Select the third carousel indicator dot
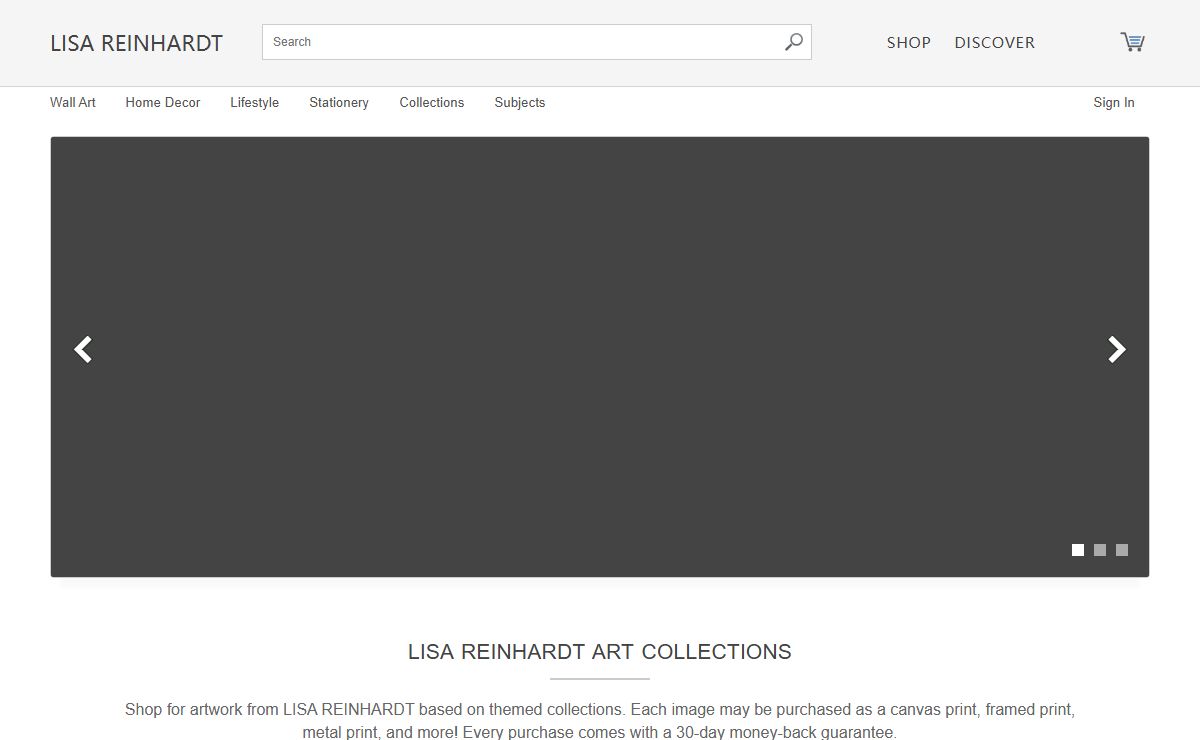Image resolution: width=1200 pixels, height=740 pixels. (1122, 550)
